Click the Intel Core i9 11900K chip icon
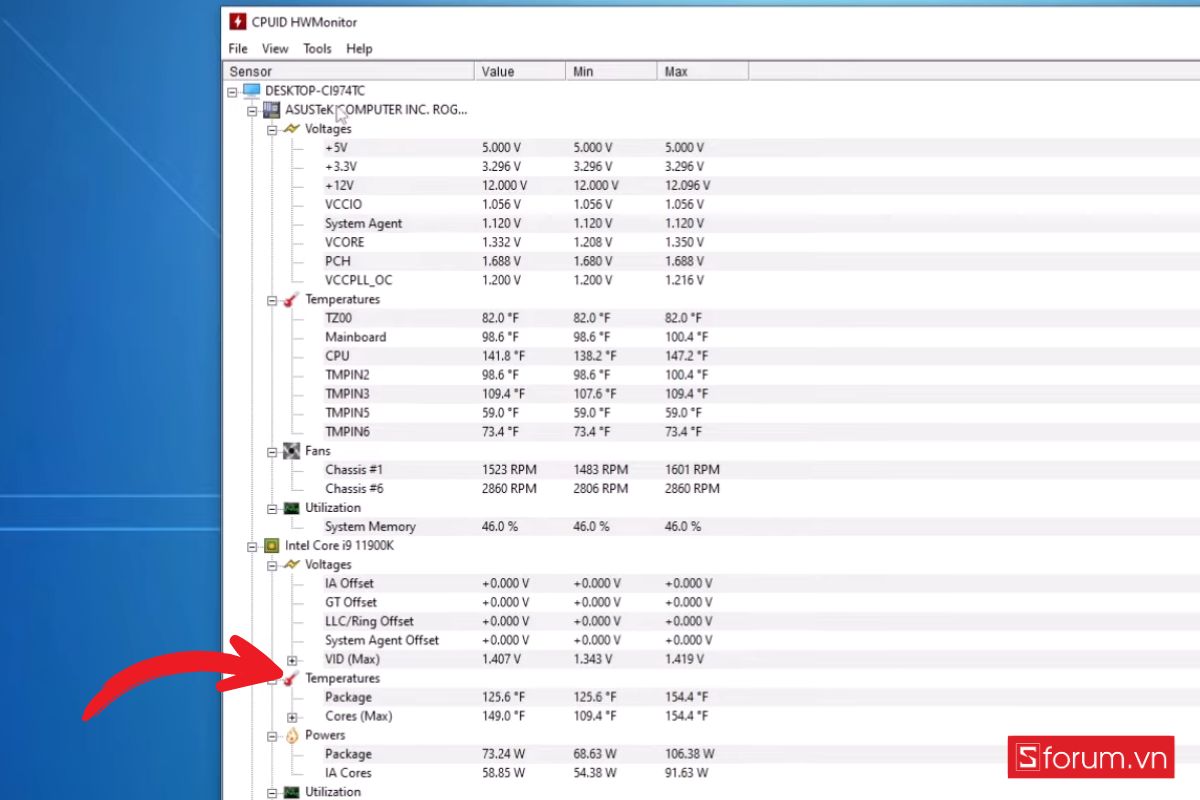Viewport: 1200px width, 800px height. point(271,546)
